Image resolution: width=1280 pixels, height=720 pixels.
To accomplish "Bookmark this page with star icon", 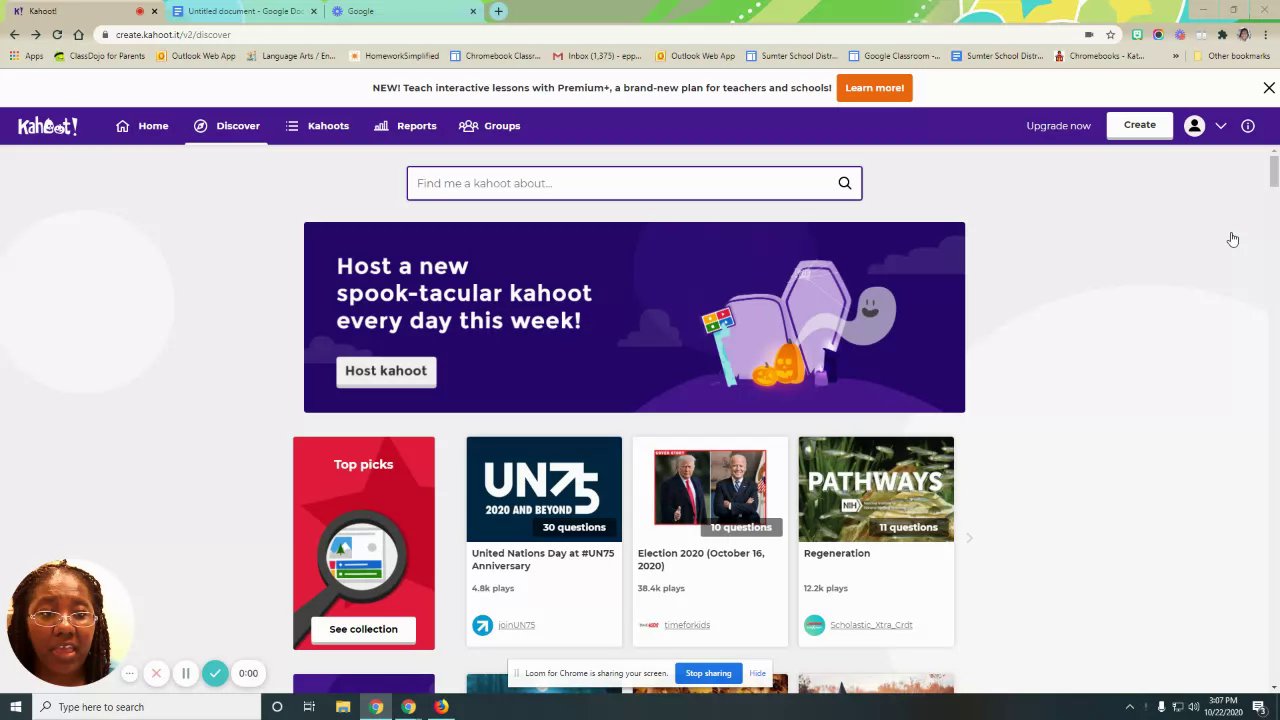I will 1110,35.
